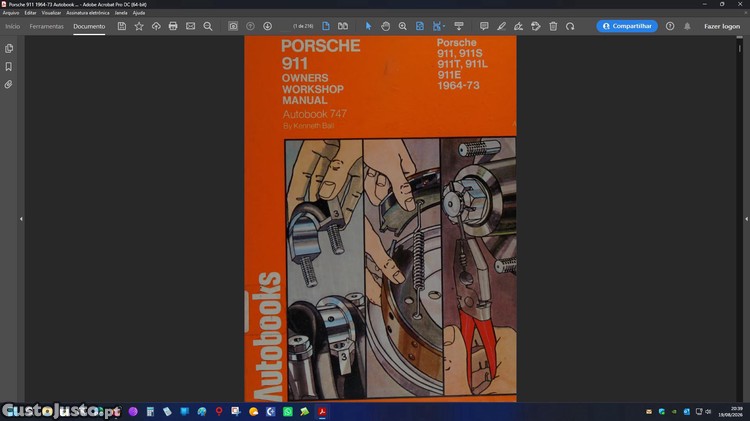Click the Compartilhar share button
Image resolution: width=750 pixels, height=421 pixels.
tap(627, 26)
